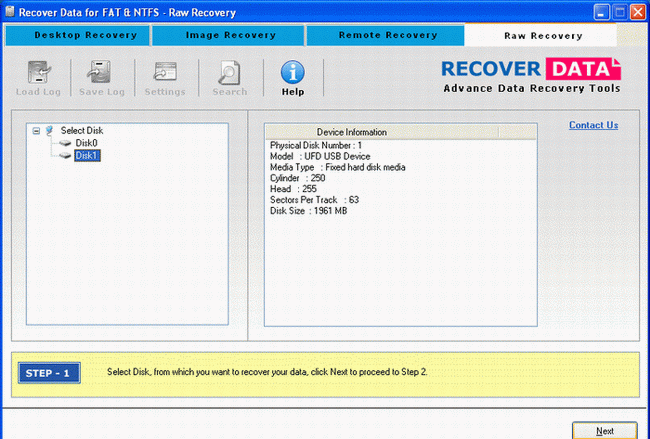Open the Contact Us link
The image size is (650, 439).
pyautogui.click(x=593, y=125)
